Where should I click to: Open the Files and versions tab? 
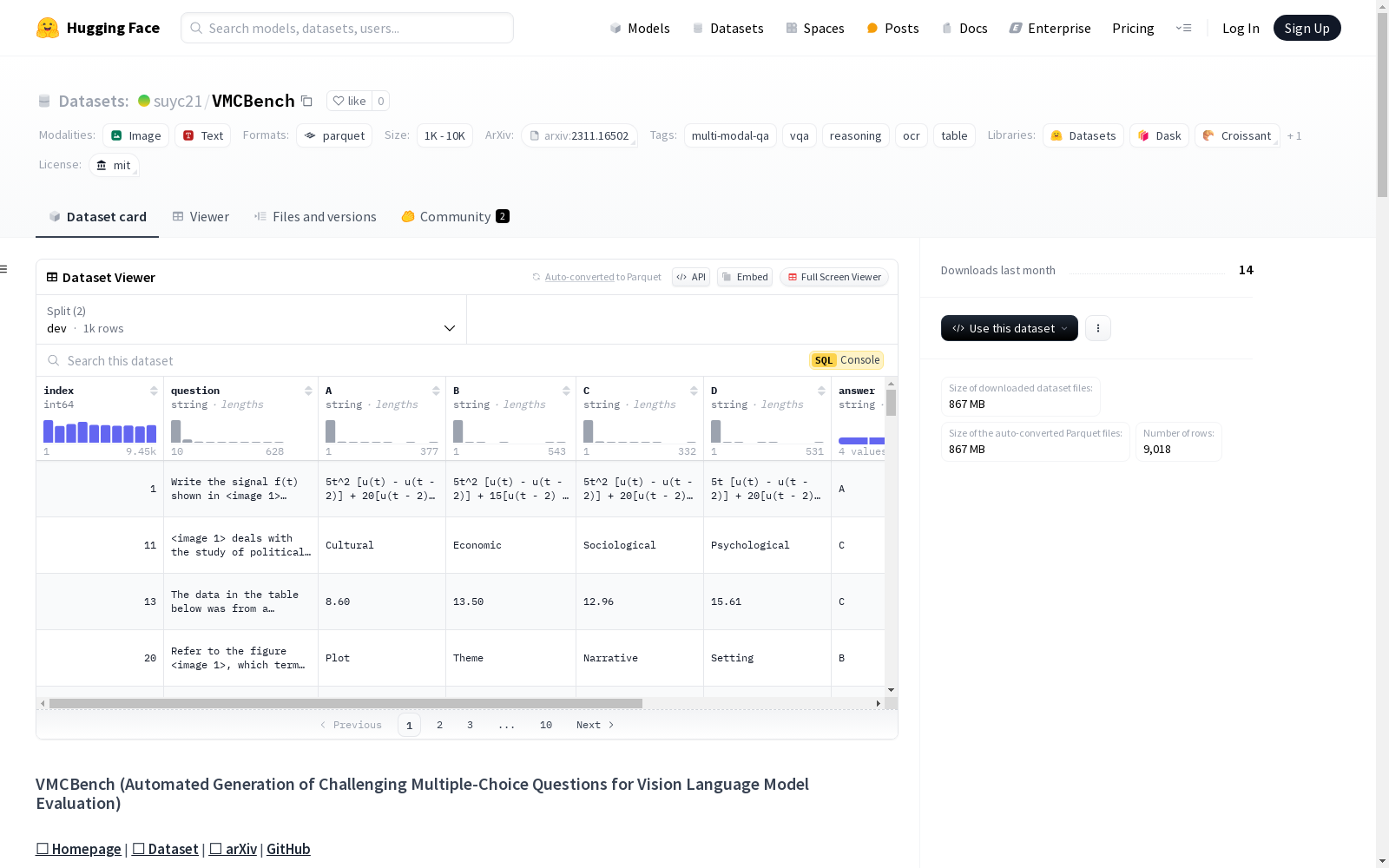point(315,217)
